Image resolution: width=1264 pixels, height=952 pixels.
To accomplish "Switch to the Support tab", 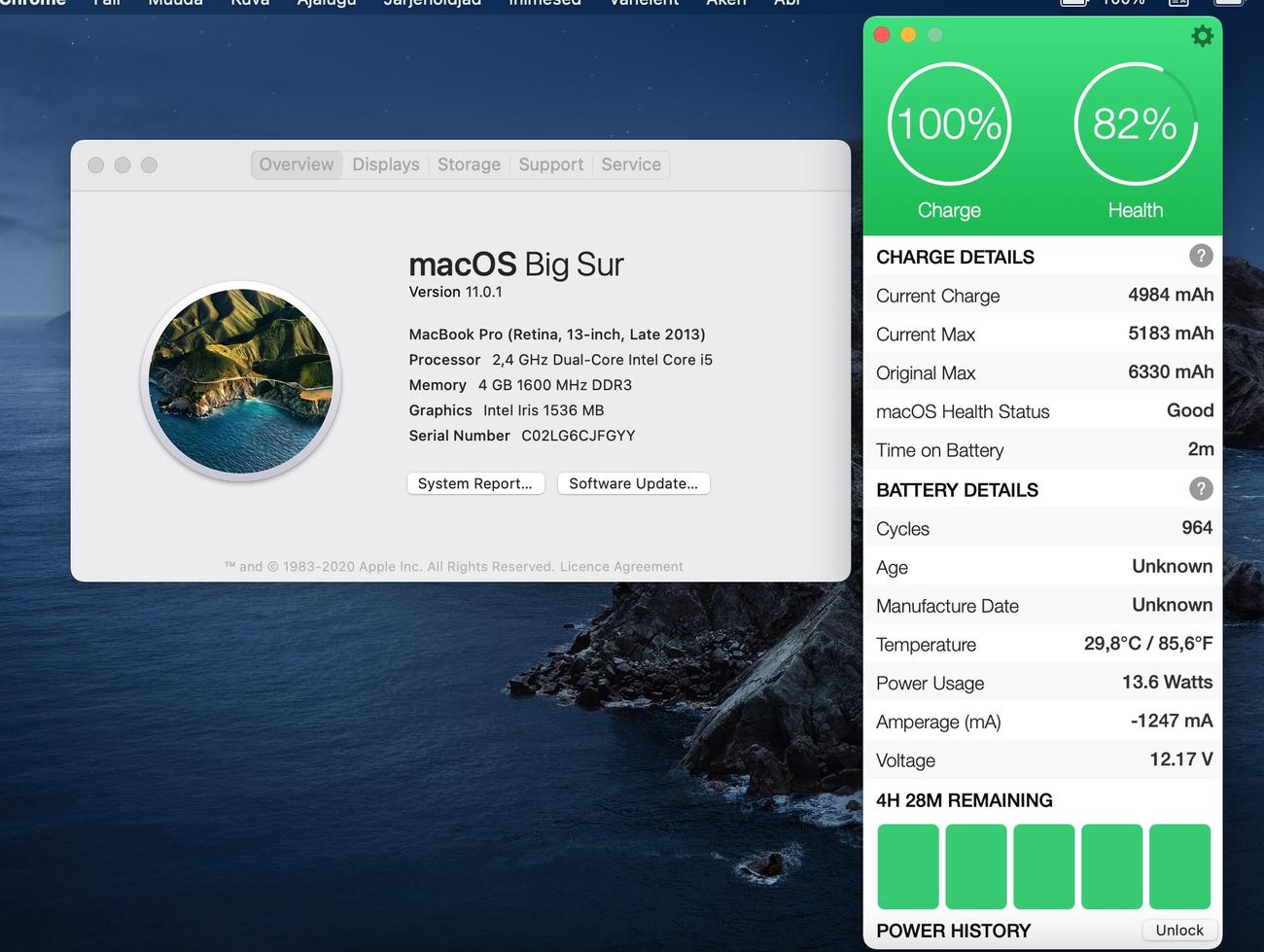I will point(551,164).
